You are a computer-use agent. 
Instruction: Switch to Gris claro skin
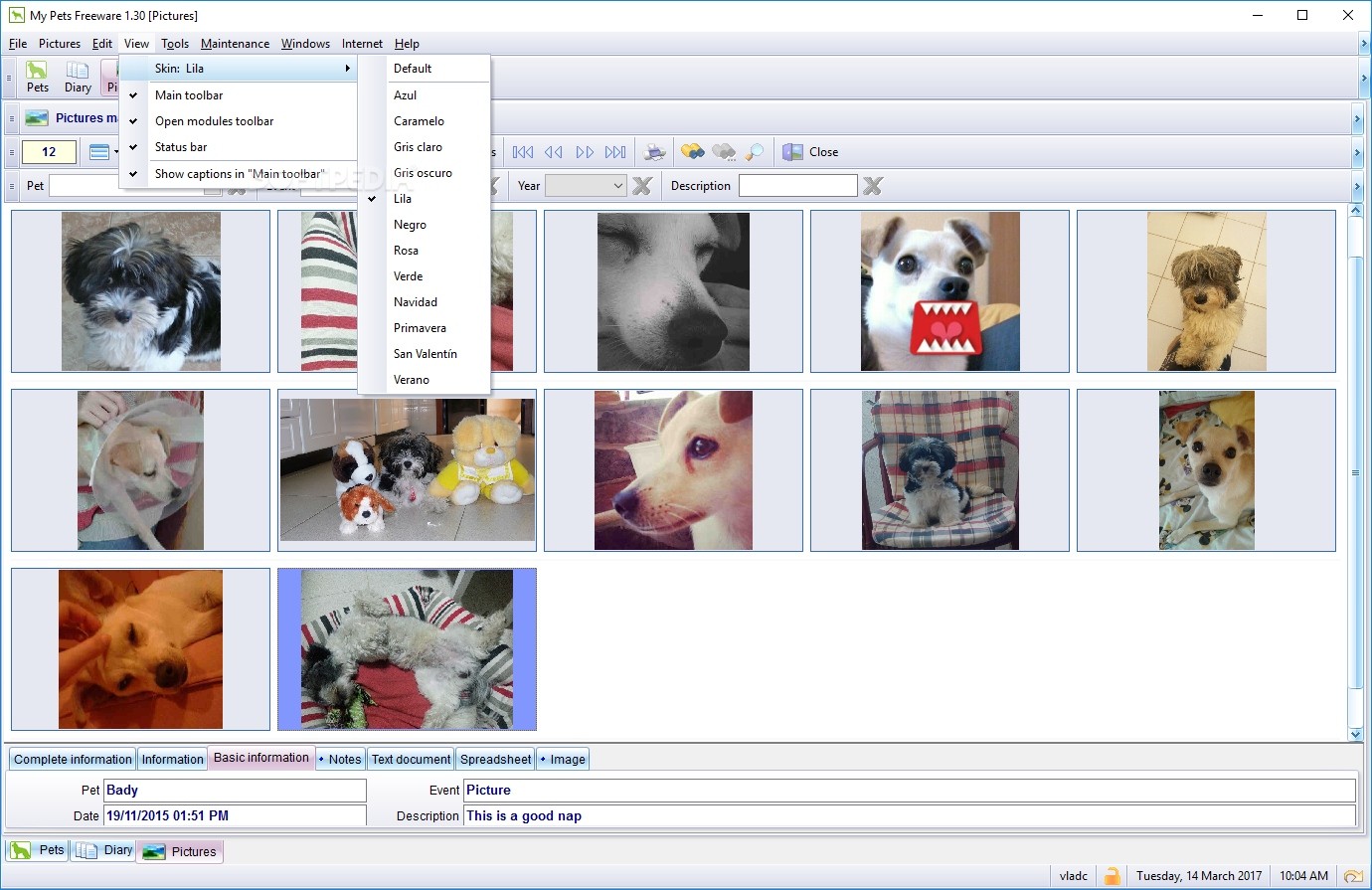425,147
